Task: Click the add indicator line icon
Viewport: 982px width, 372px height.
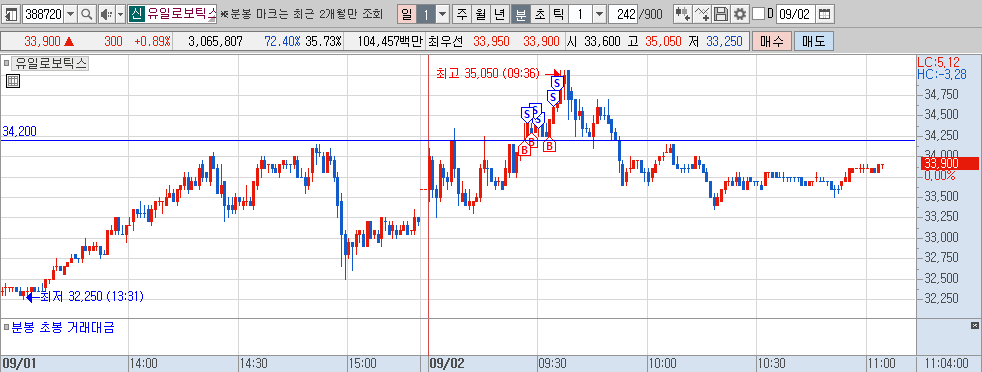Action: [703, 13]
